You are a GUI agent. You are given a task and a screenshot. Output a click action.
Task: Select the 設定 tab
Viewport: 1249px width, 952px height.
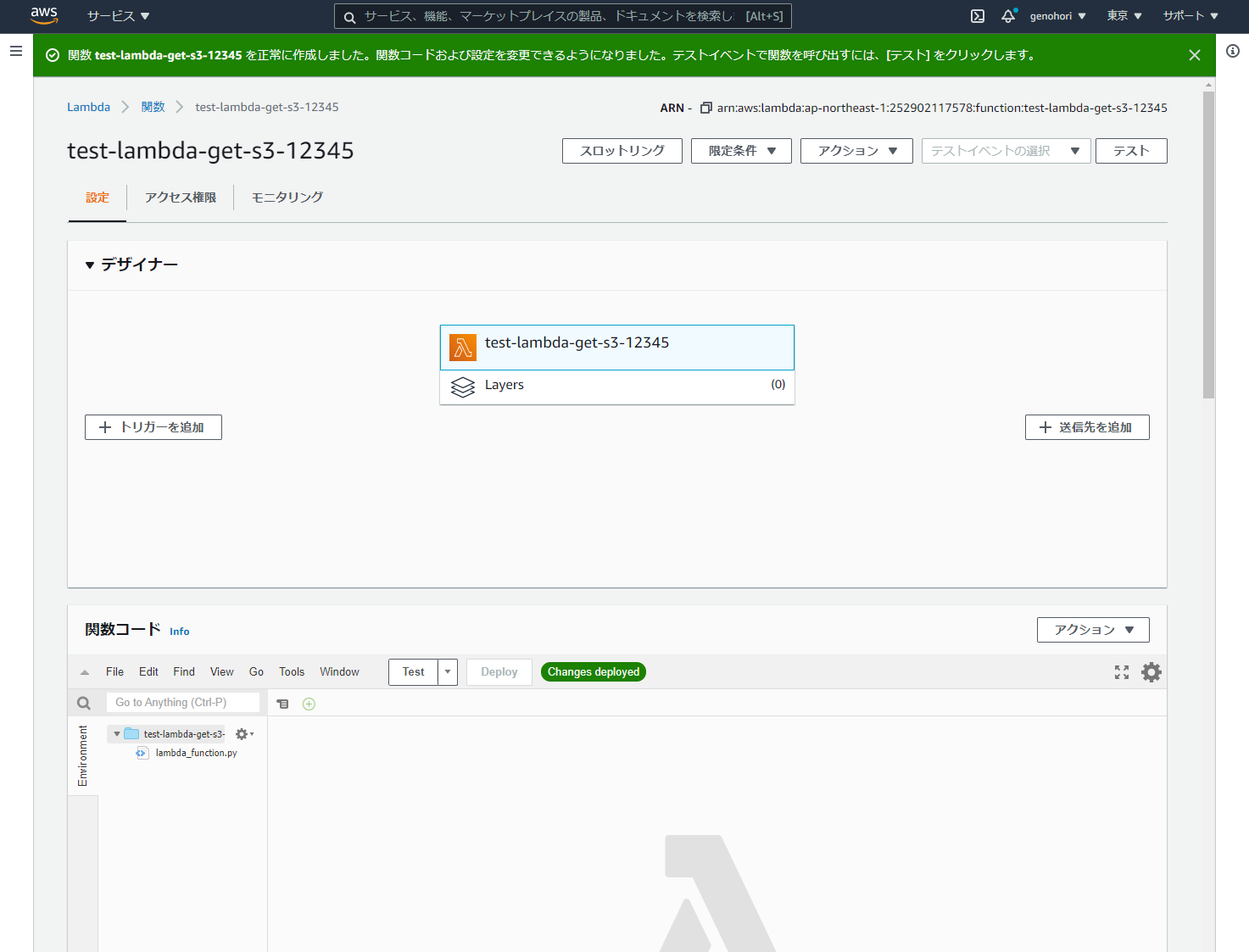[98, 198]
